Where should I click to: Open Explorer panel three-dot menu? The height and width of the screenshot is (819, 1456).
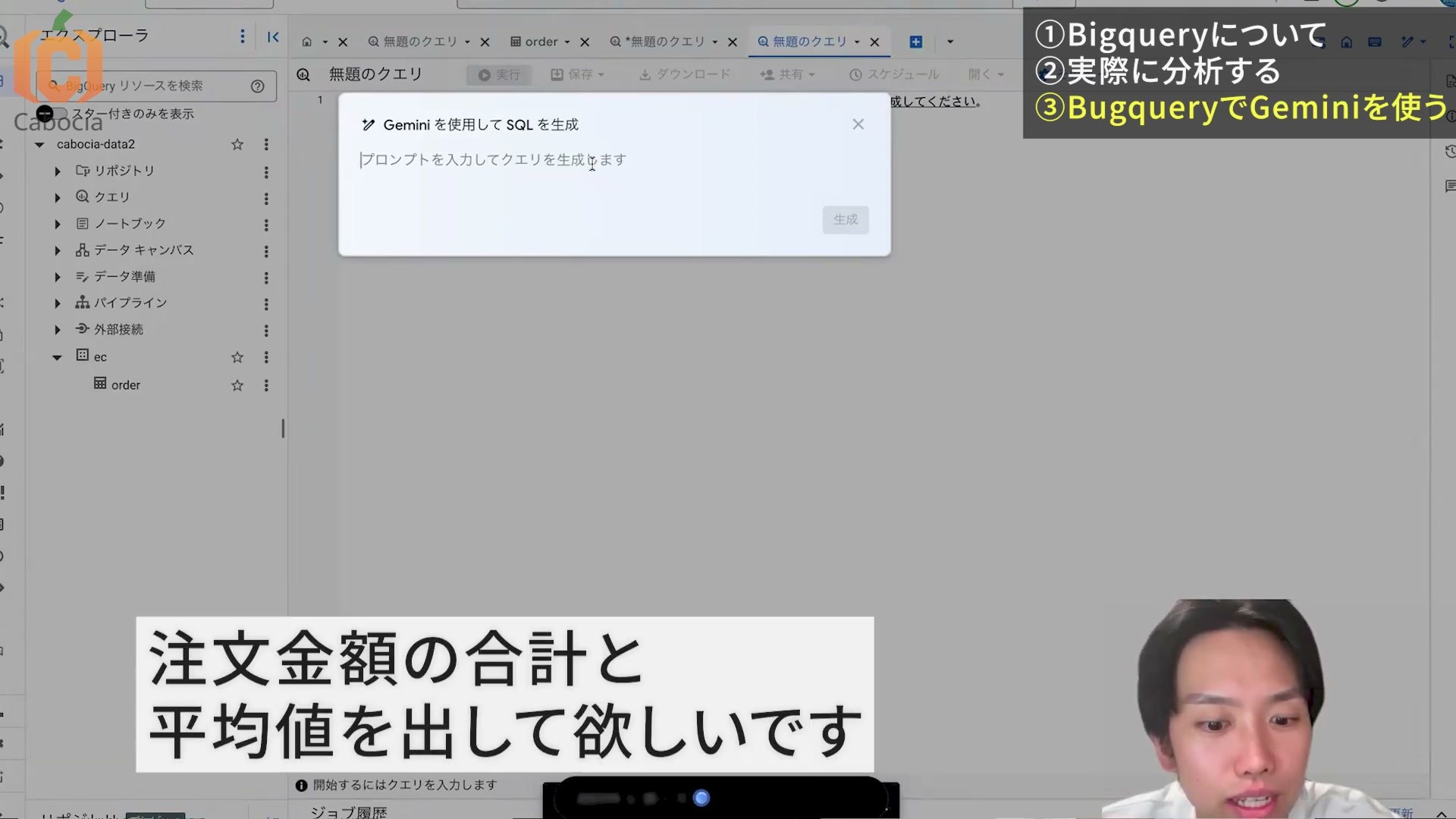[242, 36]
